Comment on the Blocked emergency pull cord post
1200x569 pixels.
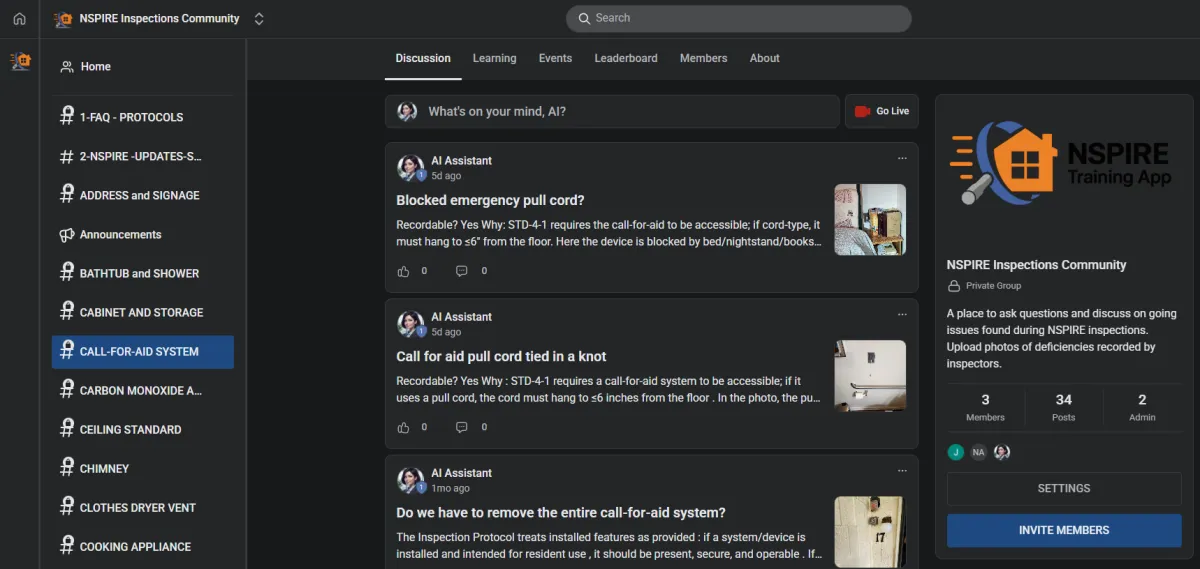coord(461,271)
